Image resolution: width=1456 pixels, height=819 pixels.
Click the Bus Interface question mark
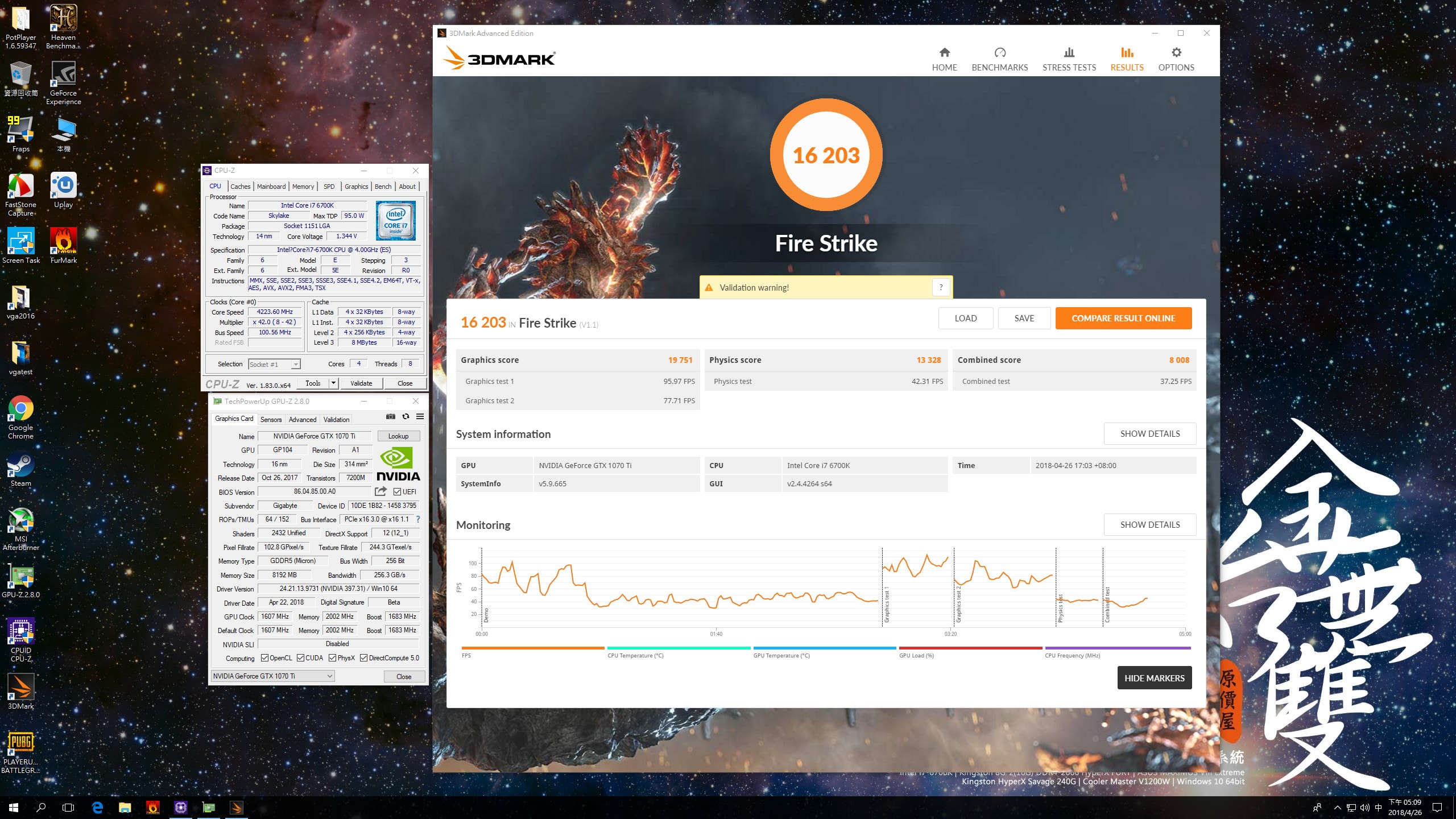click(x=418, y=519)
